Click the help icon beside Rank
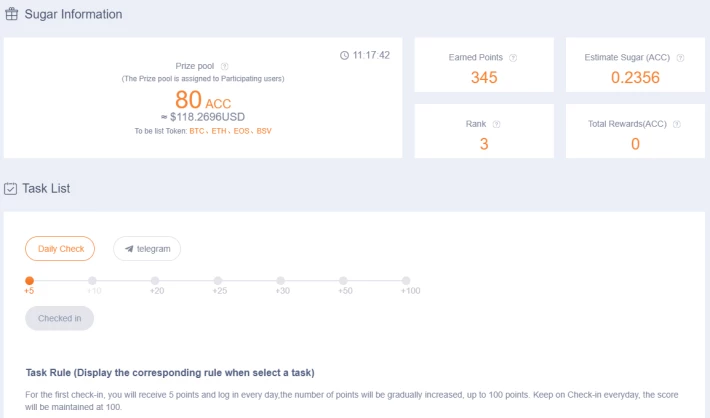Screen dimensions: 710x418 (x=496, y=124)
